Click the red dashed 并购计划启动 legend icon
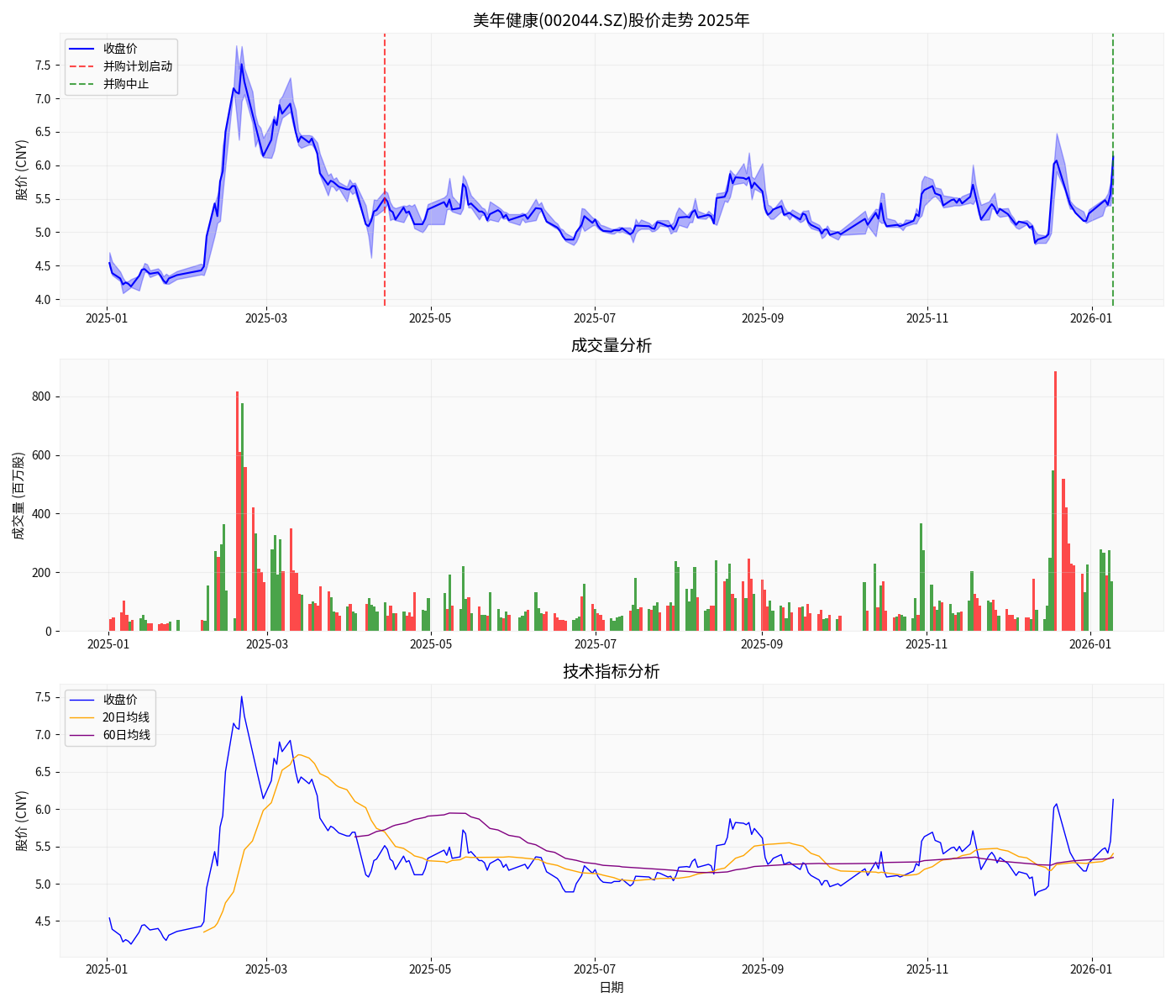This screenshot has width=1176, height=1008. [x=81, y=66]
